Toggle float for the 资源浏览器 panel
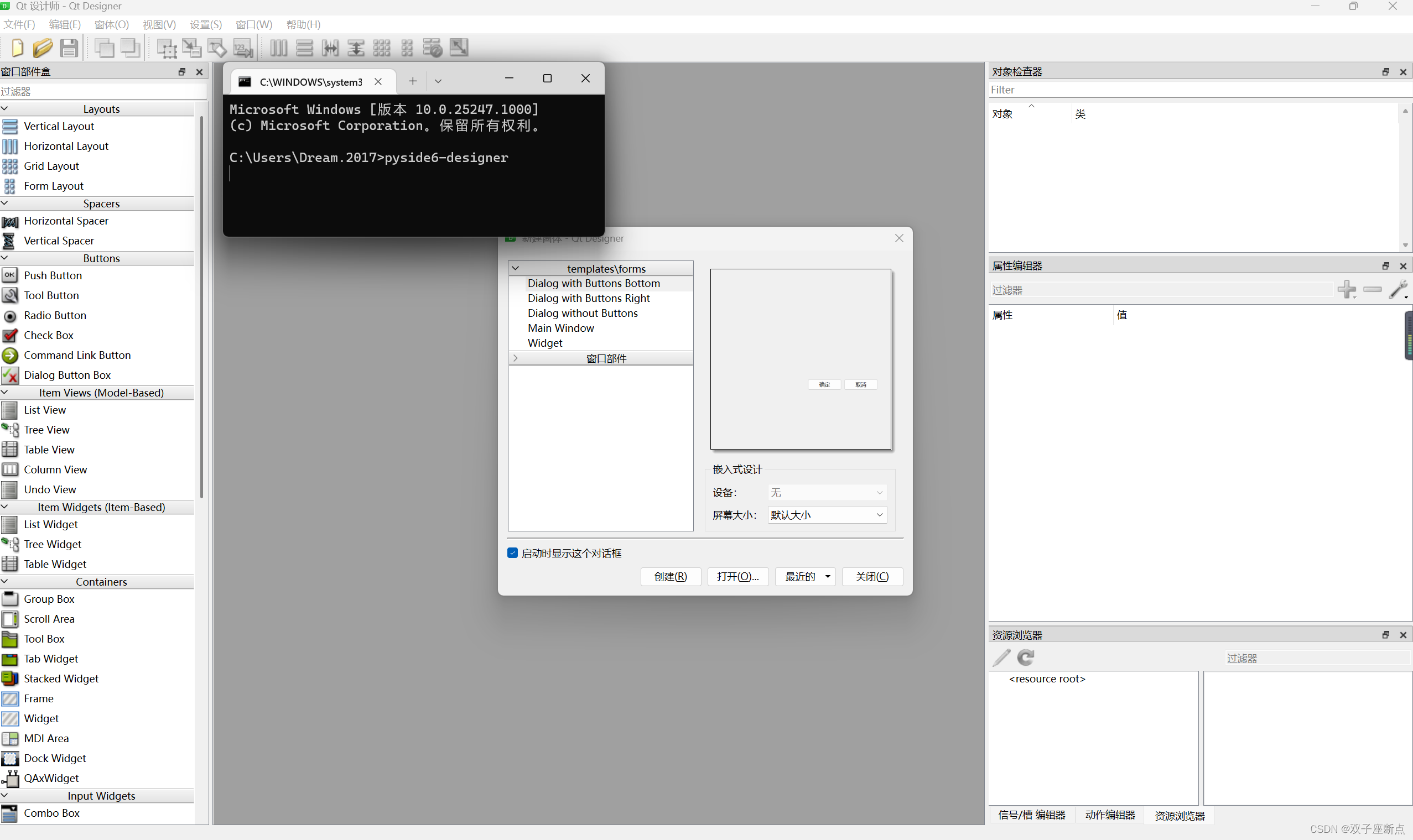Viewport: 1413px width, 840px height. (1386, 634)
